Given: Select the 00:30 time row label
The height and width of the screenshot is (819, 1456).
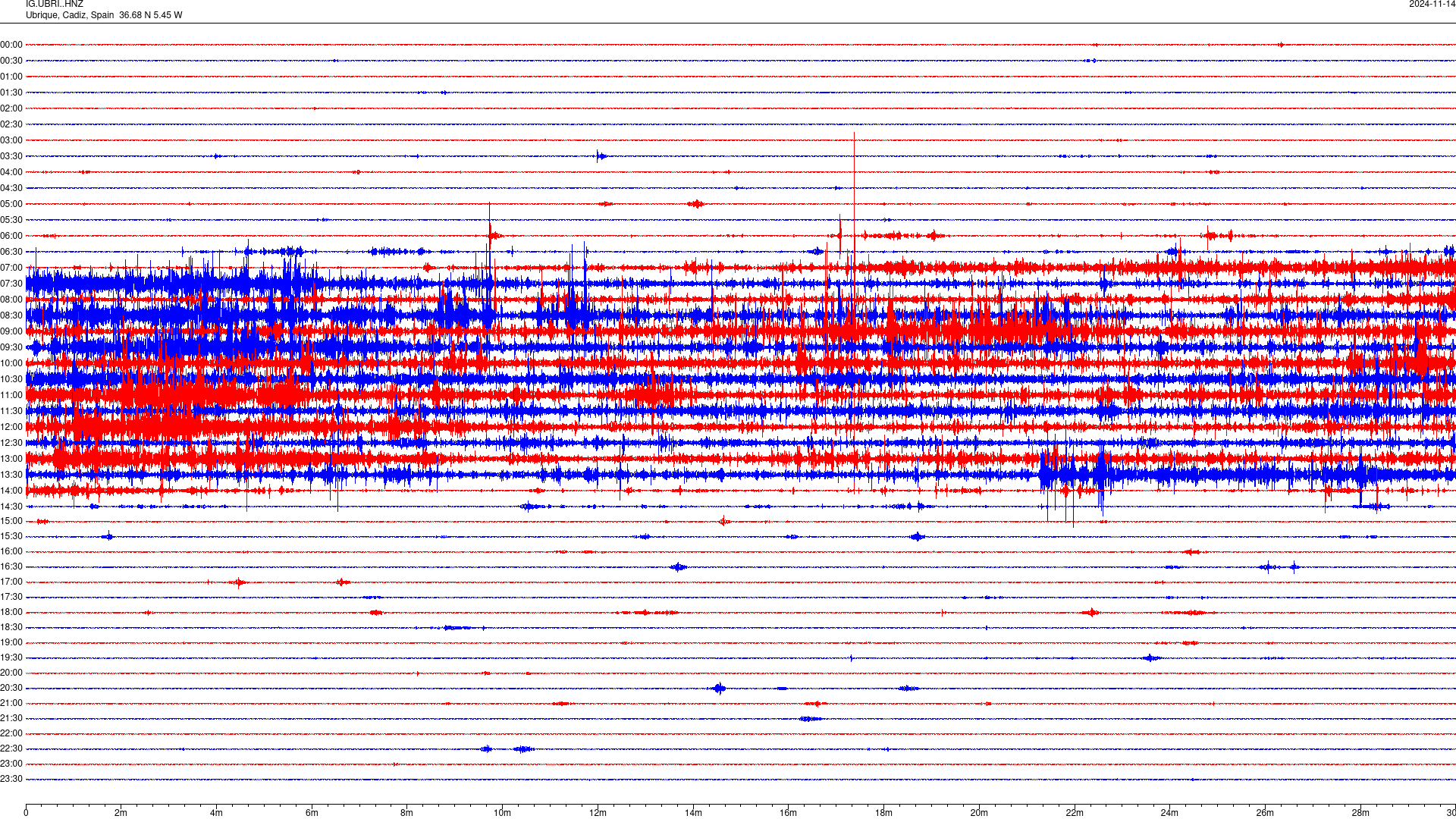Looking at the screenshot, I should pyautogui.click(x=11, y=61).
